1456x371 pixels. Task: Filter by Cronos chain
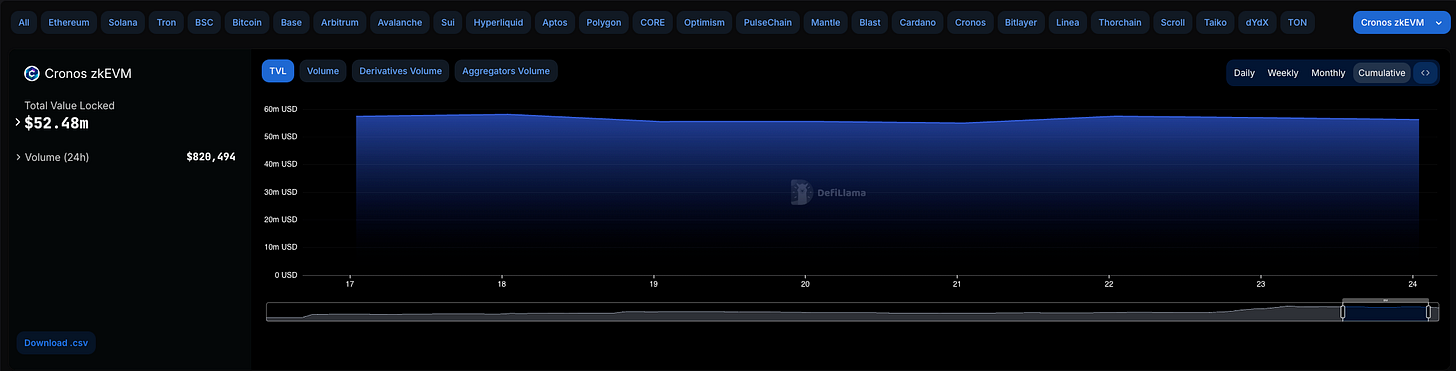pos(970,22)
